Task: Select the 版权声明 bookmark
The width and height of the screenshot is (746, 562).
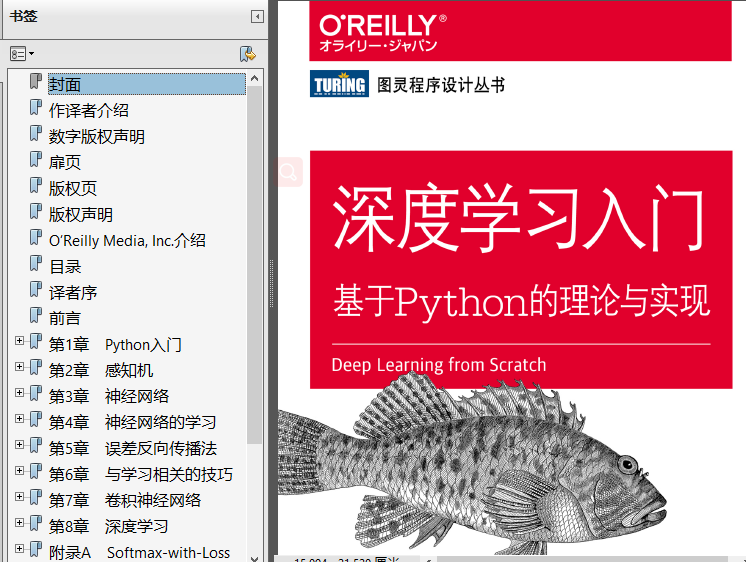Action: [x=81, y=215]
